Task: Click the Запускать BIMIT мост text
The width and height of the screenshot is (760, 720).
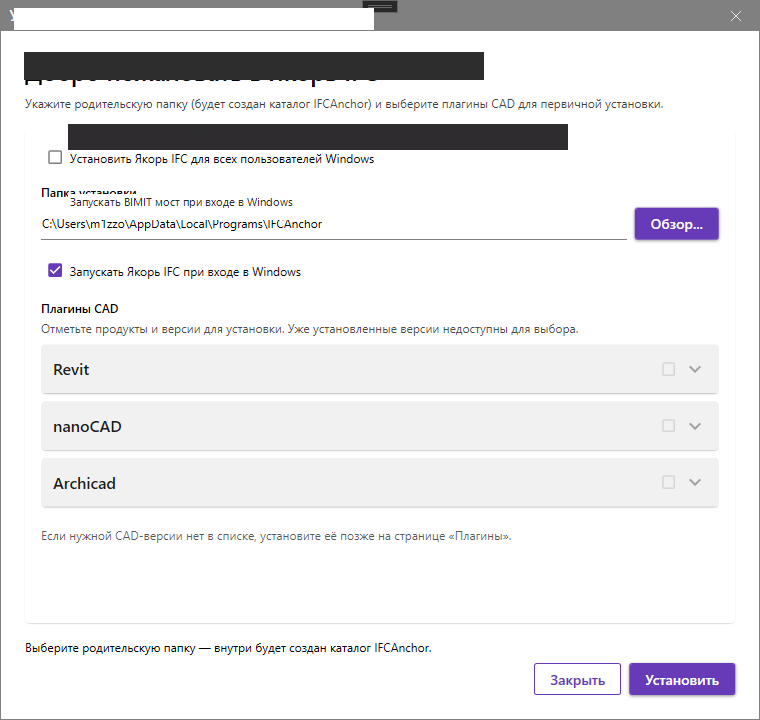Action: click(x=181, y=202)
